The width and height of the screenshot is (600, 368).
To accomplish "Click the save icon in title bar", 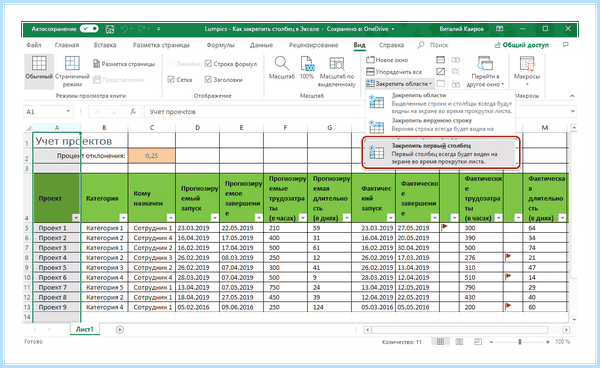I will [x=110, y=29].
